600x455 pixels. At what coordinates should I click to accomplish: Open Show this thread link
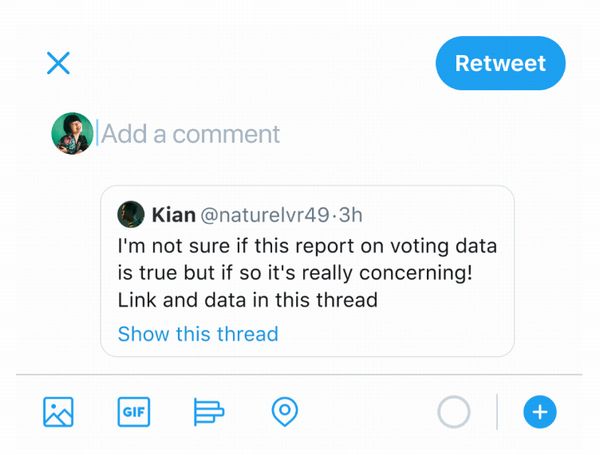pyautogui.click(x=198, y=334)
